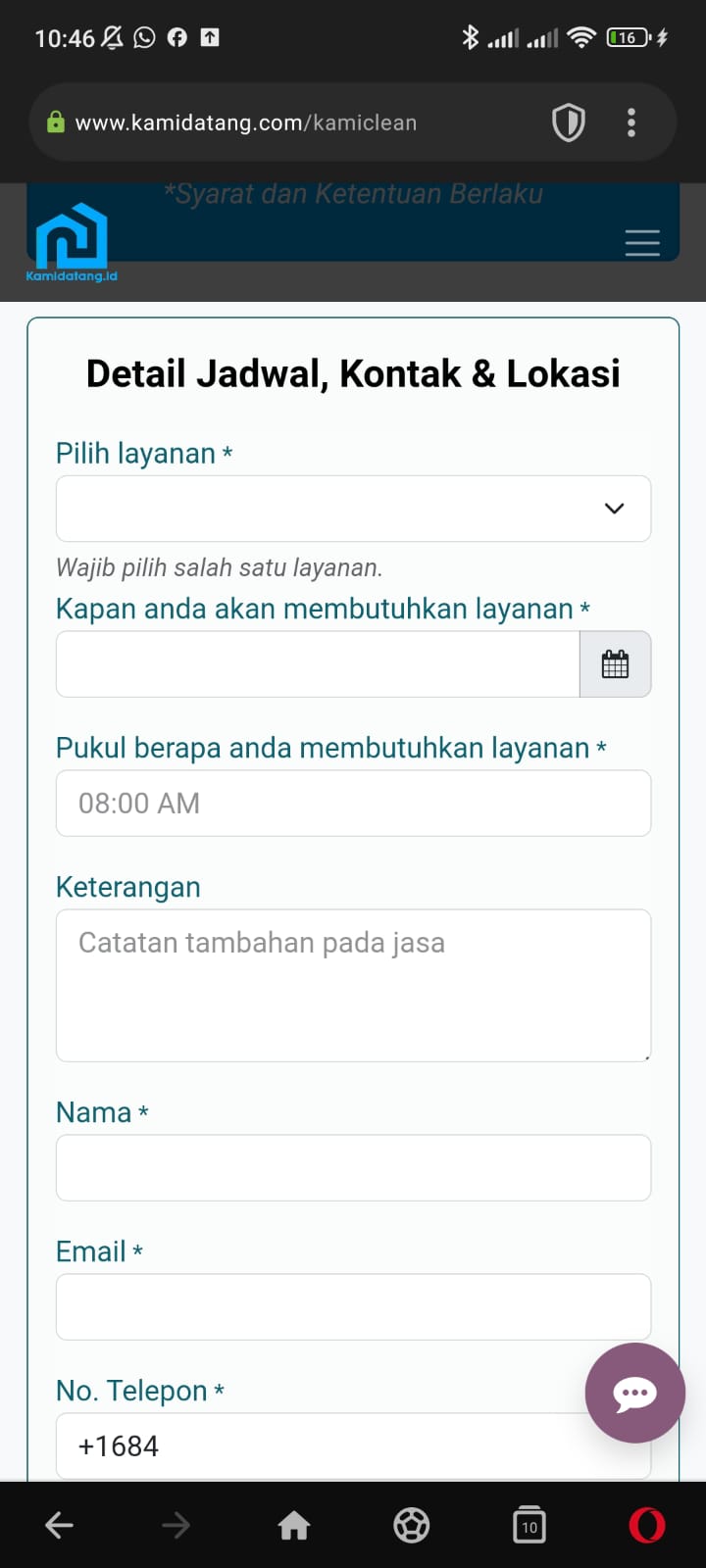
Task: Tap the green lock site security icon
Action: [x=56, y=122]
